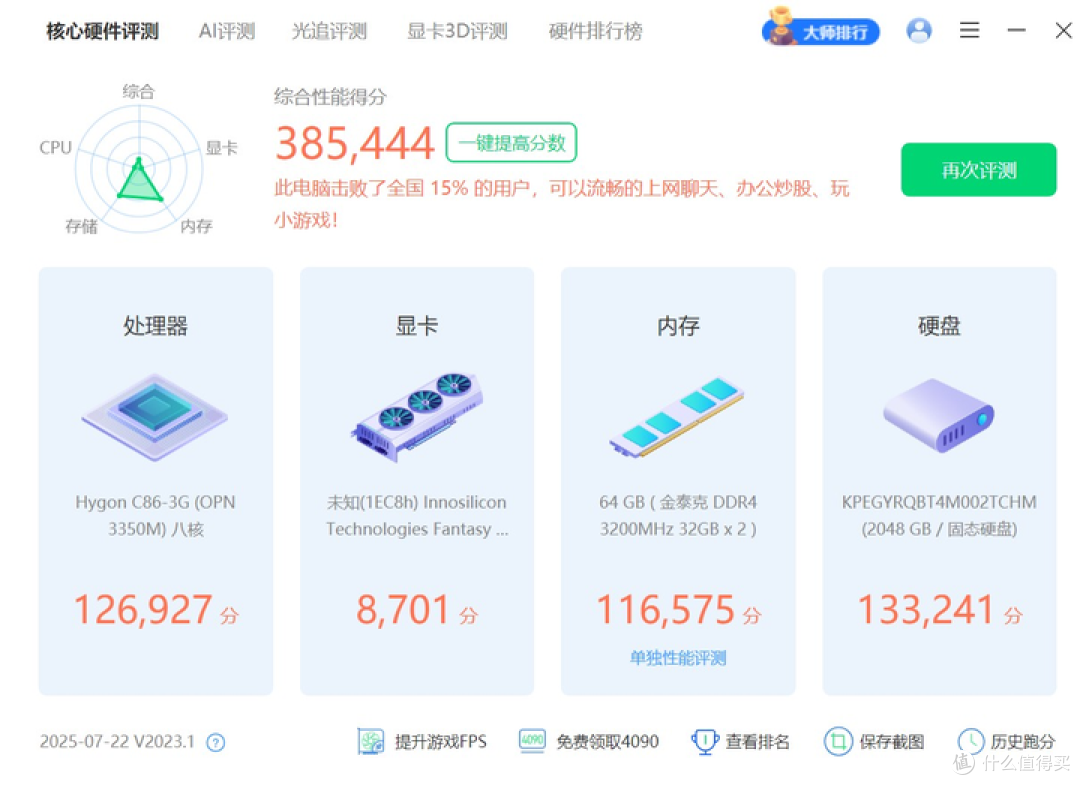Open the 单独性能评测 memory link

678,658
